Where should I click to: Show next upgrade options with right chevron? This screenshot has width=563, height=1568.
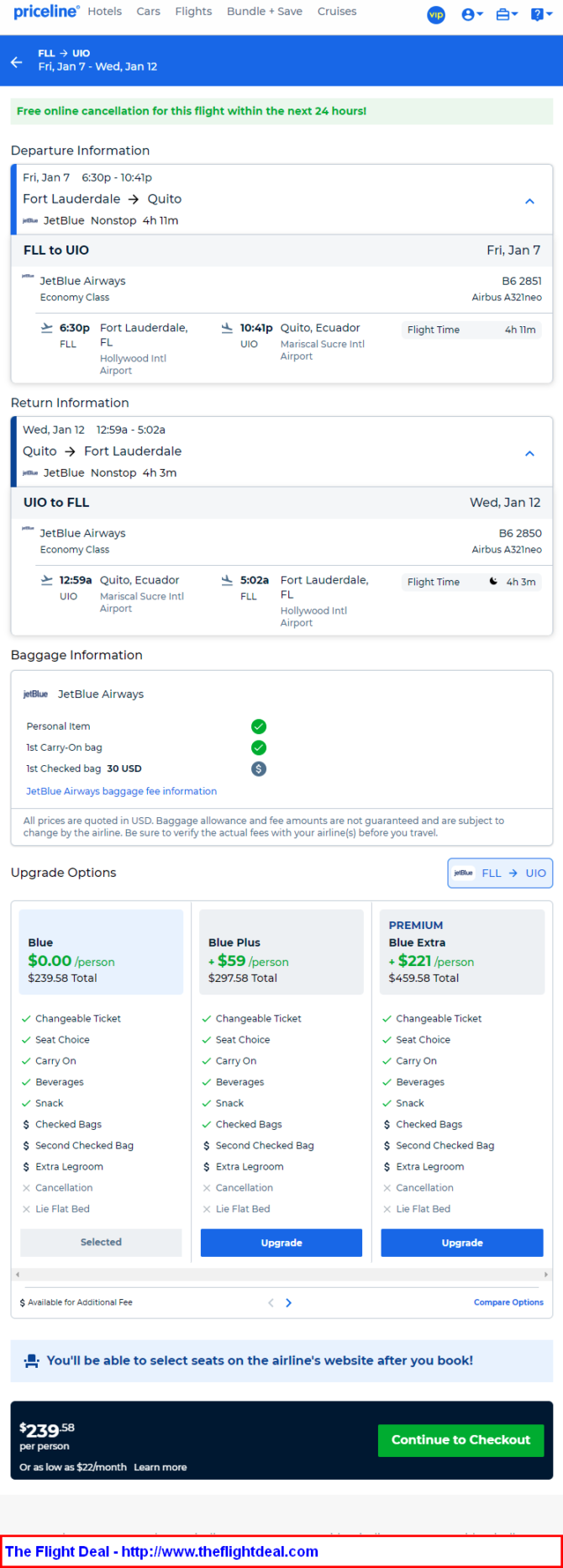click(x=289, y=1302)
